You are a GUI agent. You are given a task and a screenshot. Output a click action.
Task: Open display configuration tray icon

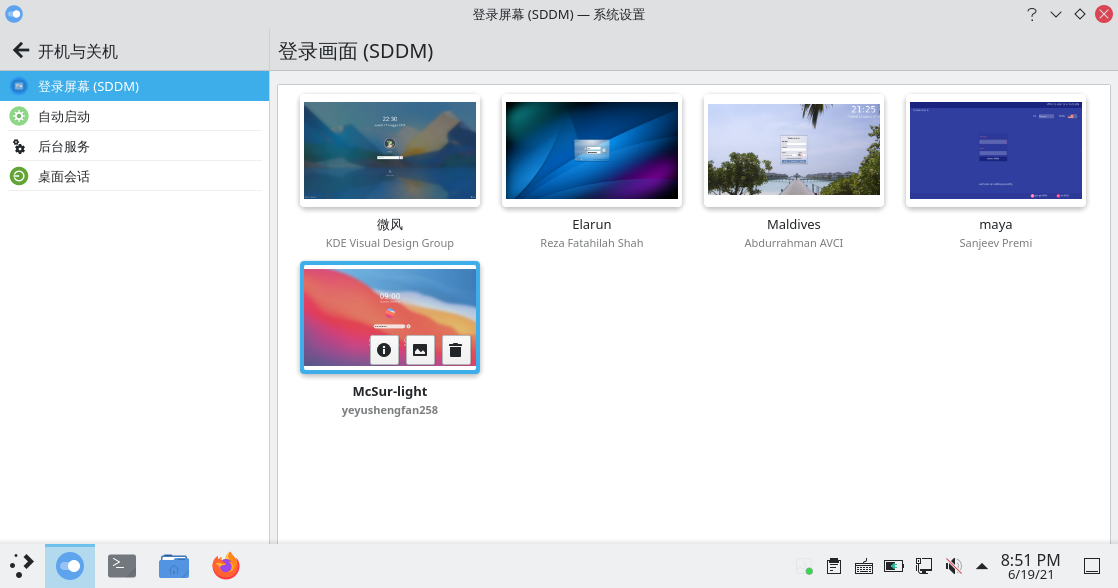tap(924, 565)
